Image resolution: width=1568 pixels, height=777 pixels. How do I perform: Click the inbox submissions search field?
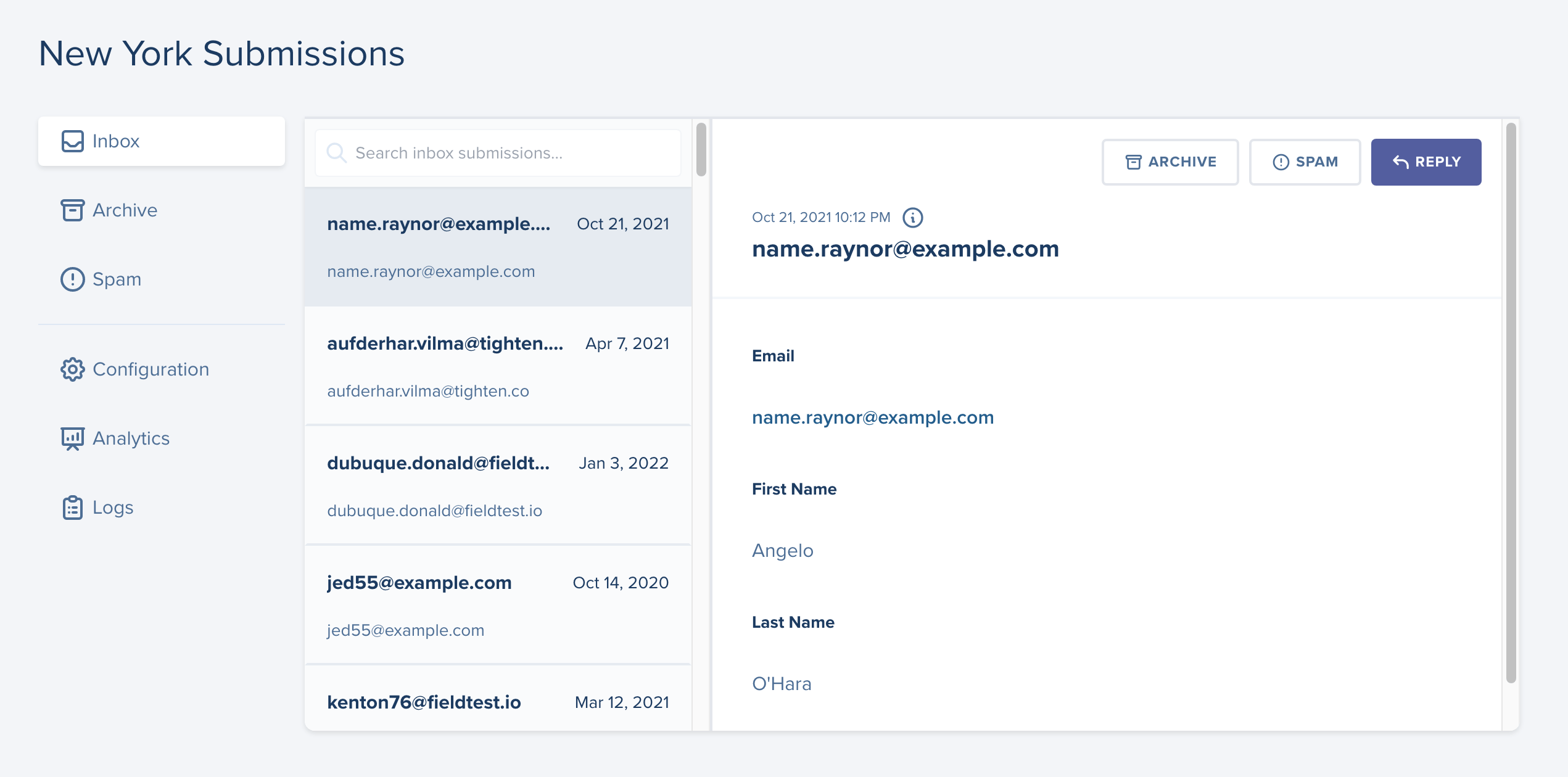tap(497, 152)
